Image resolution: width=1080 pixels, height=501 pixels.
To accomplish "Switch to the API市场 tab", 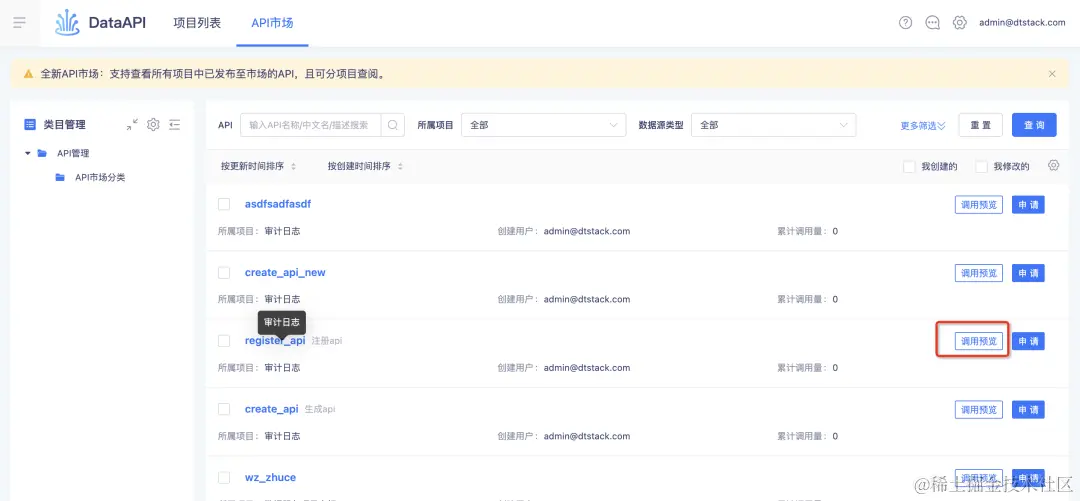I will pyautogui.click(x=272, y=23).
